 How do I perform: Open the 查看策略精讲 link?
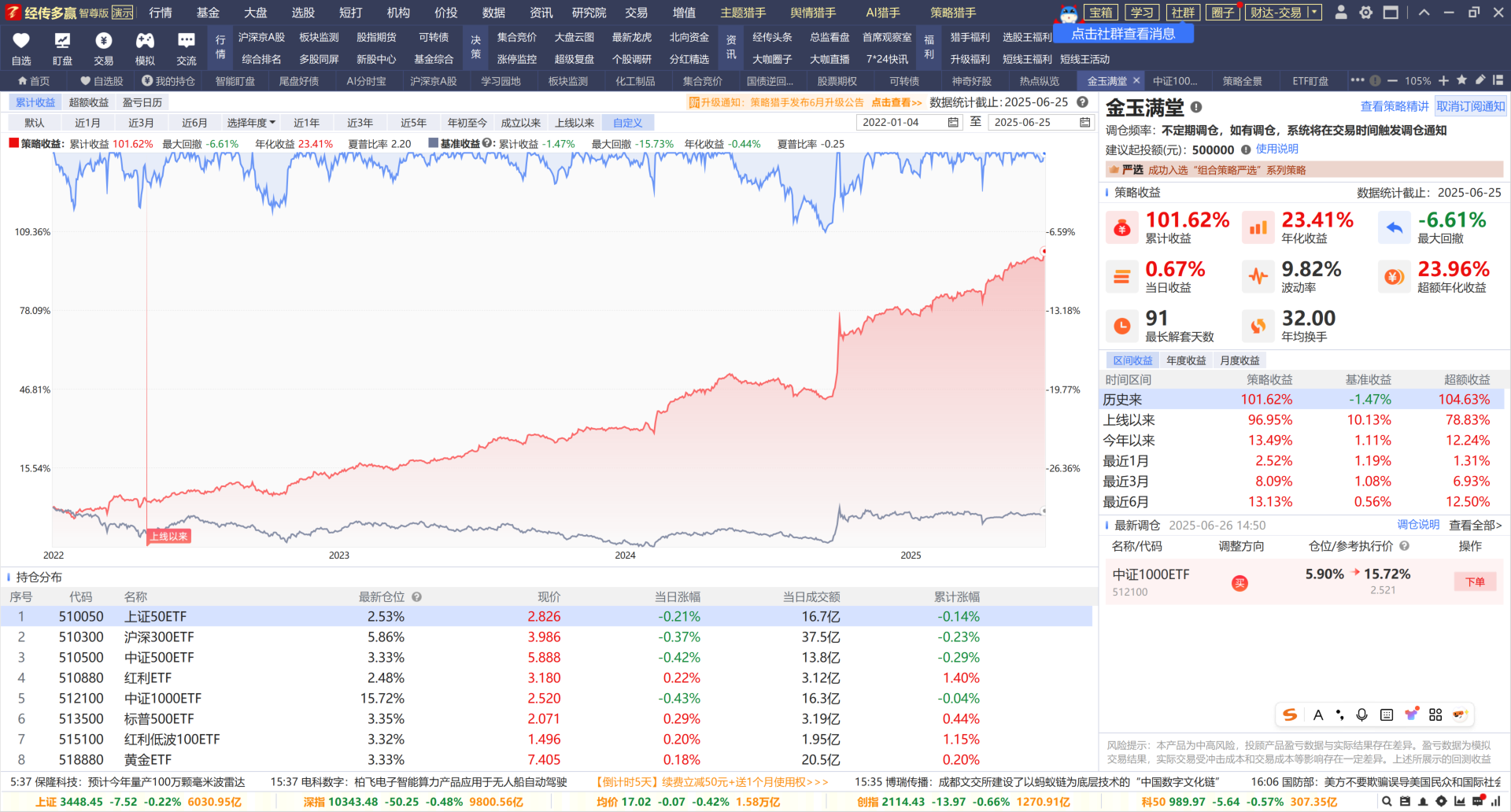(x=1395, y=106)
